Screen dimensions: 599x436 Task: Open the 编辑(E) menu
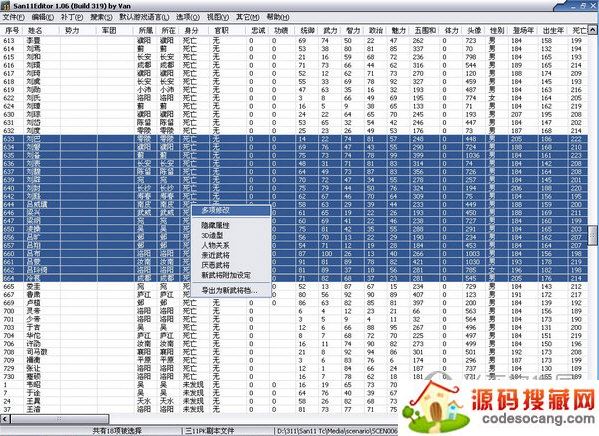pos(42,17)
